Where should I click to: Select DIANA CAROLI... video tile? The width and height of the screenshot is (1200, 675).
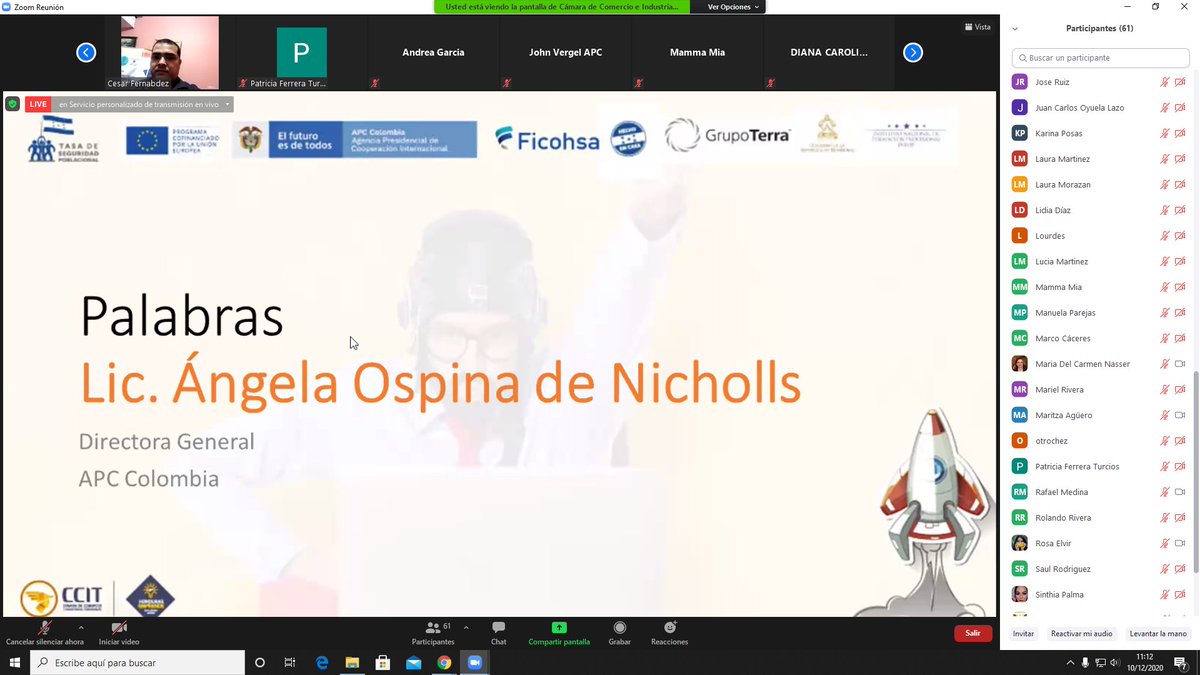829,53
